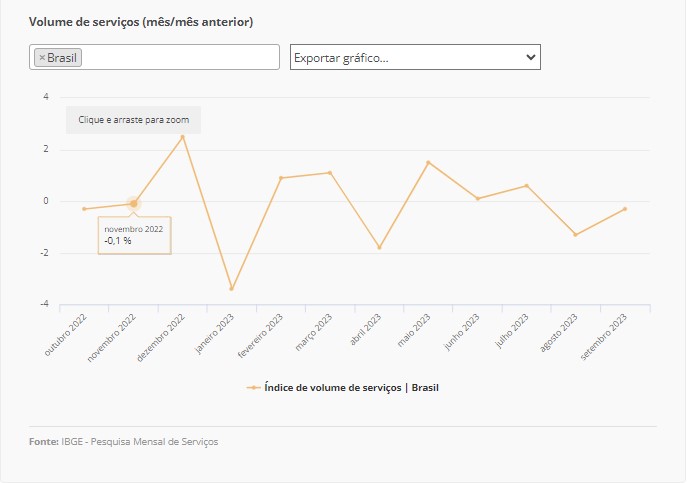Image resolution: width=694 pixels, height=483 pixels.
Task: Select the highlighted novembro 2022 data point
Action: (133, 204)
